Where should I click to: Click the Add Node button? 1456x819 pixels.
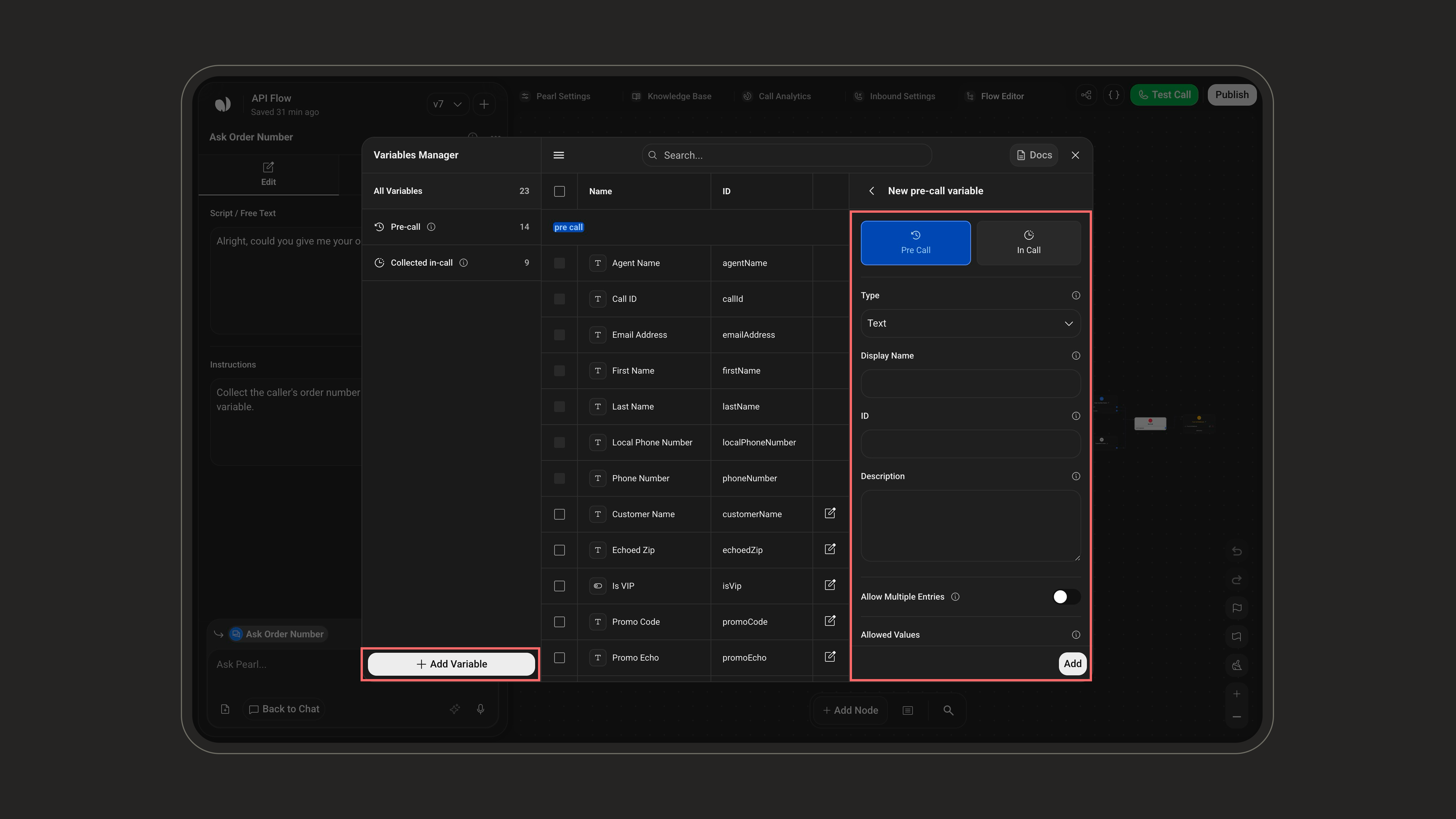coord(850,710)
